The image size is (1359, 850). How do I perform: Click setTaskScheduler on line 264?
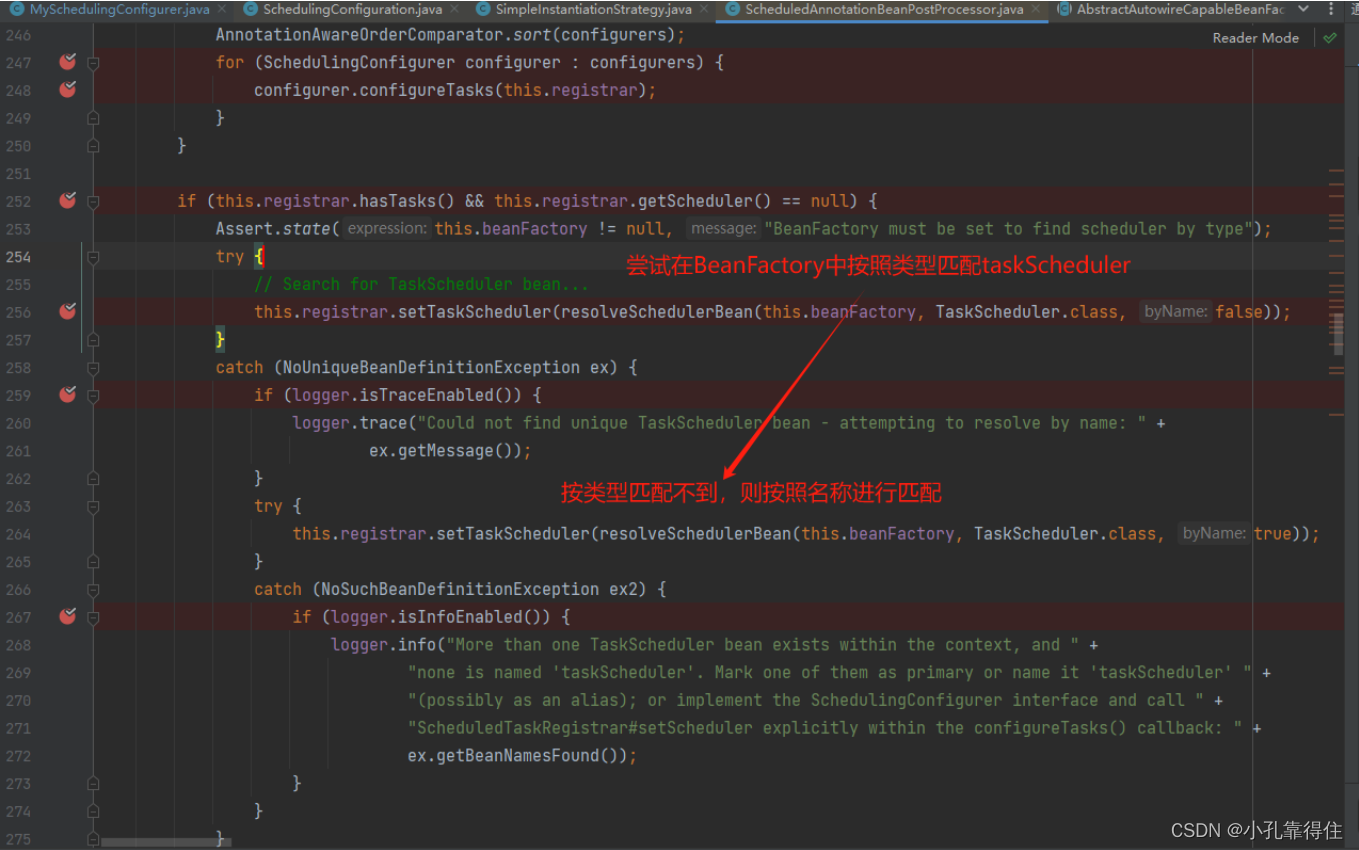click(x=512, y=534)
